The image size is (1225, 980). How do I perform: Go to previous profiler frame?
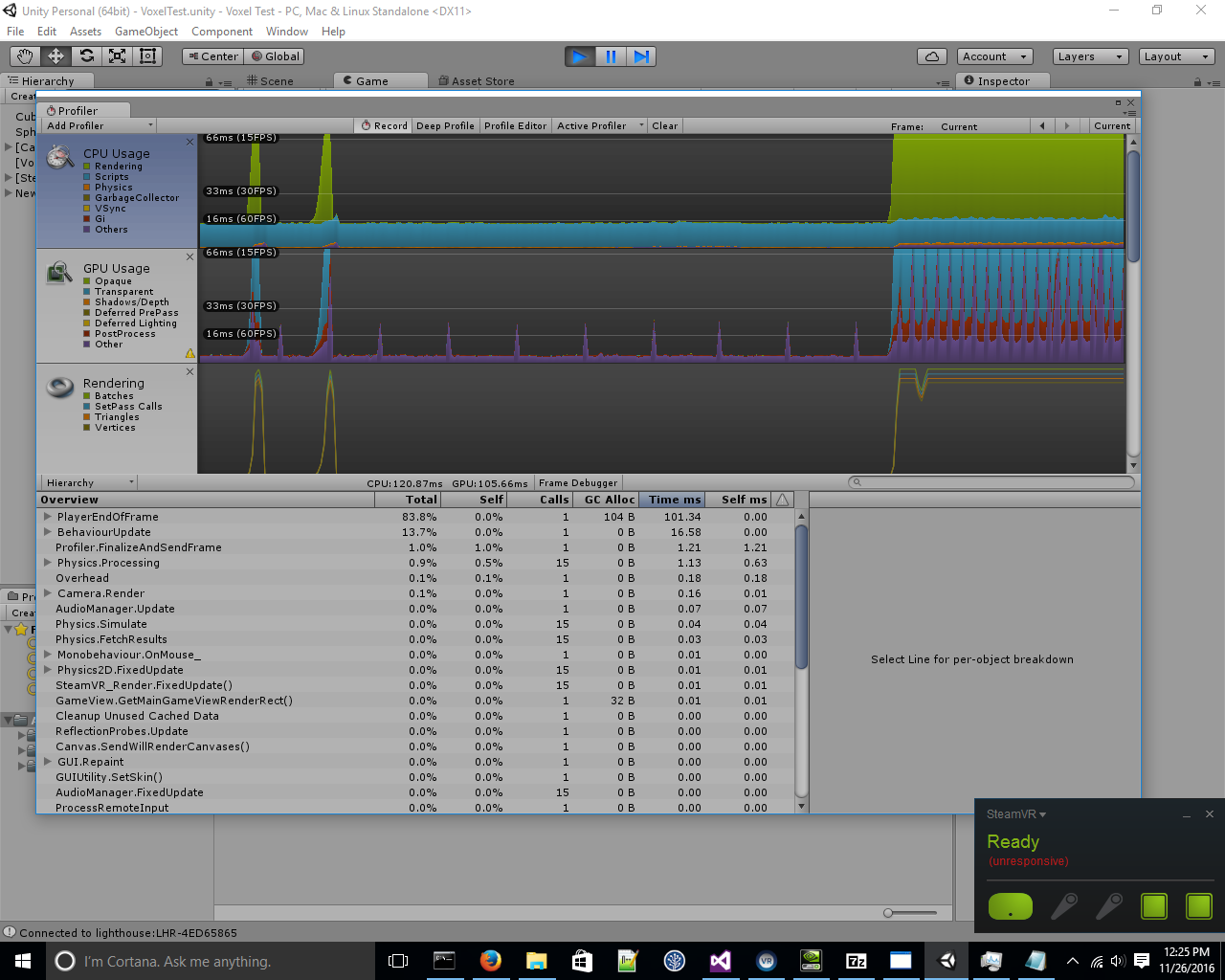[1042, 125]
